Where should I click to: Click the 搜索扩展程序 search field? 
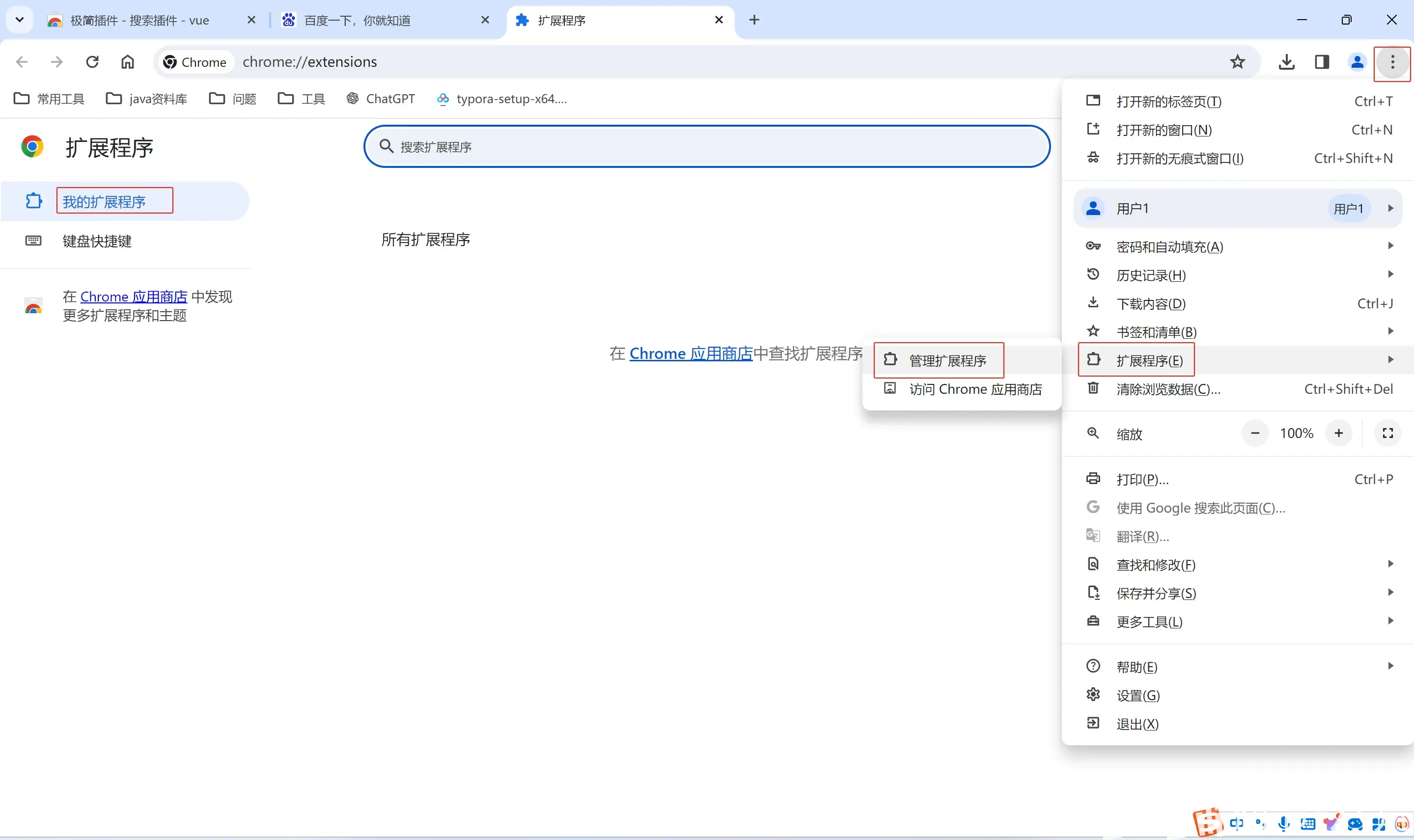707,147
